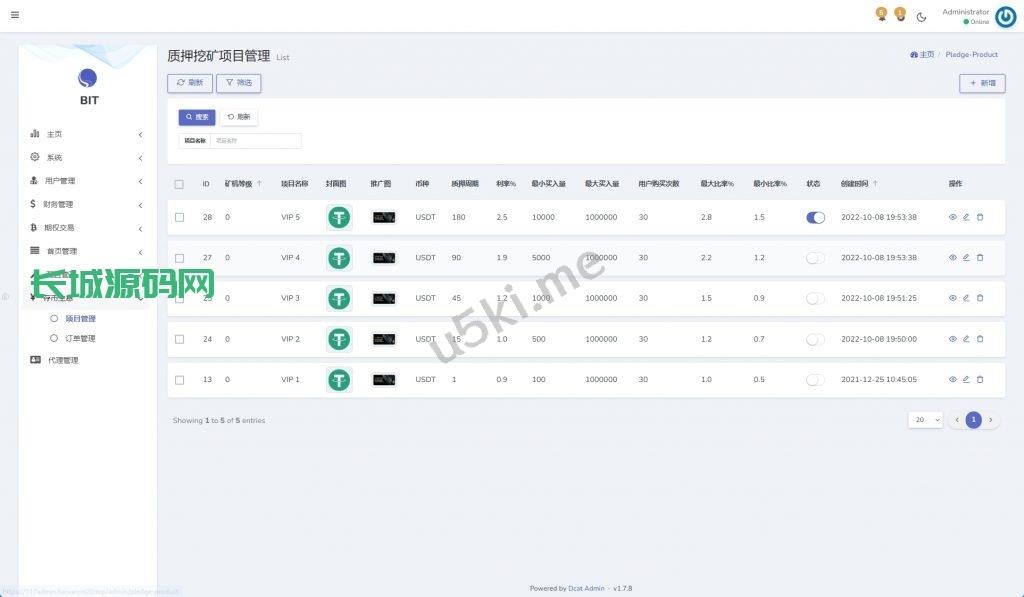Delete the VIP 3 row with trash icon
The width and height of the screenshot is (1024, 597).
click(980, 298)
